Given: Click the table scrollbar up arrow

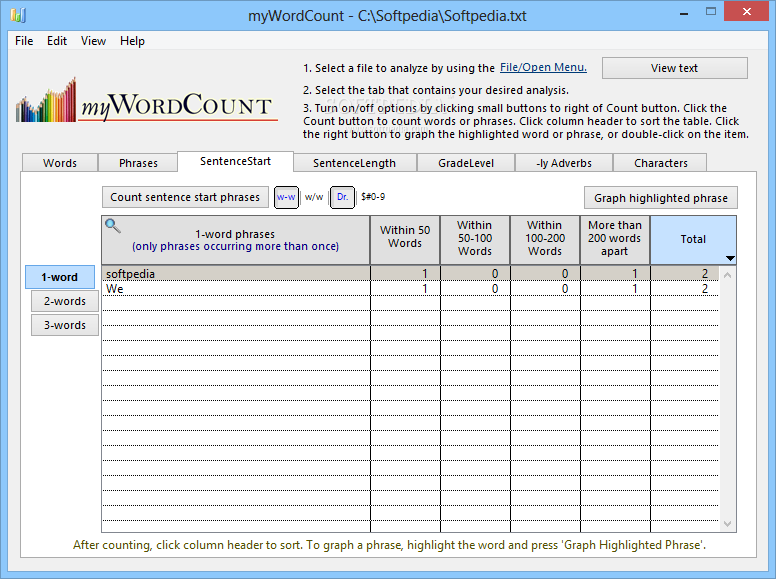Looking at the screenshot, I should coord(728,275).
